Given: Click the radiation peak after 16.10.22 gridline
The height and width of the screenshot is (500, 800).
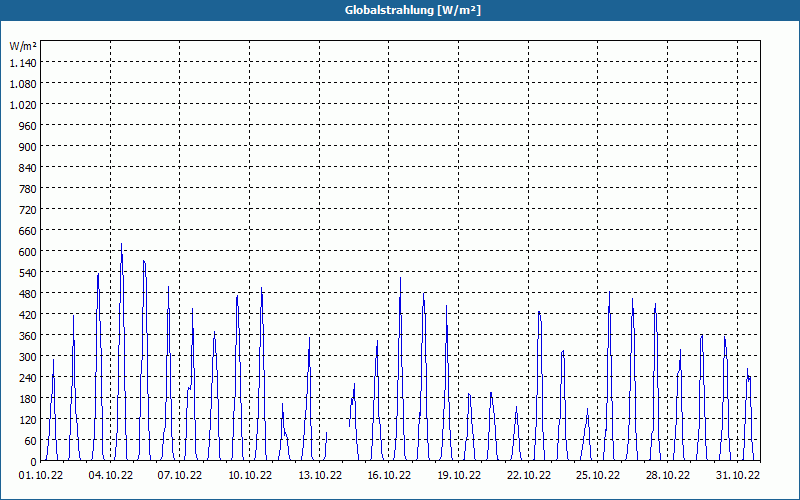Looking at the screenshot, I should [401, 278].
